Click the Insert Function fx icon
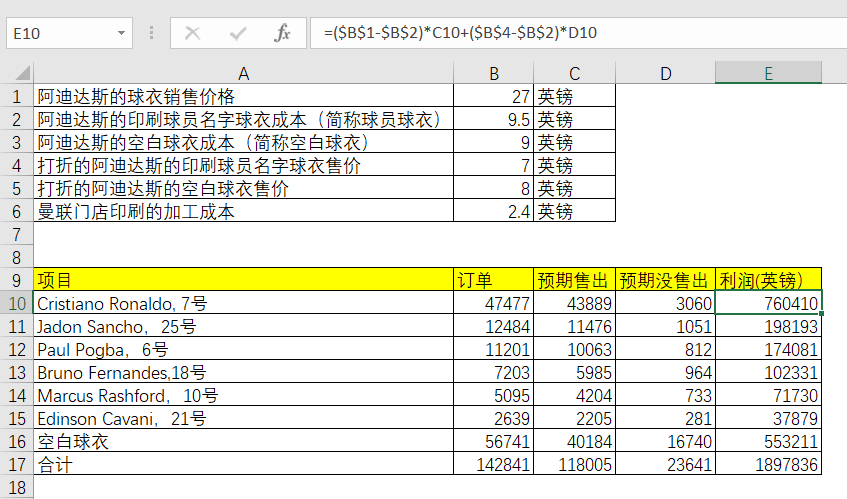The width and height of the screenshot is (847, 499). pyautogui.click(x=282, y=33)
